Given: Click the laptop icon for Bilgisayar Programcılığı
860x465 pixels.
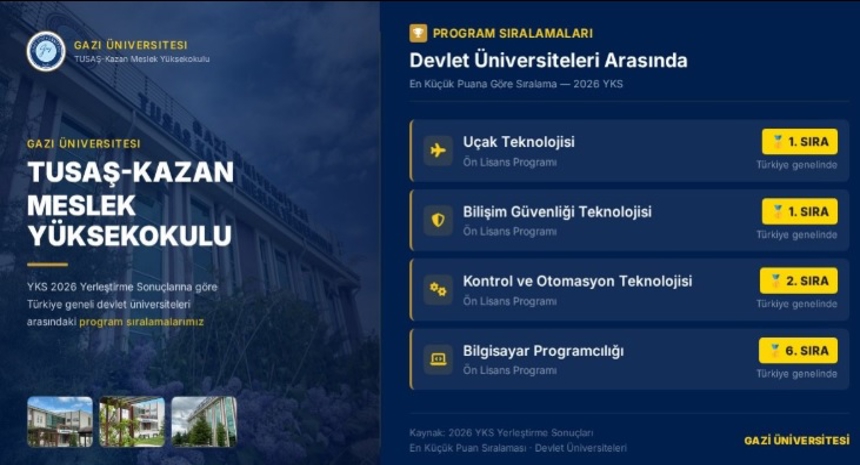Looking at the screenshot, I should pyautogui.click(x=438, y=359).
